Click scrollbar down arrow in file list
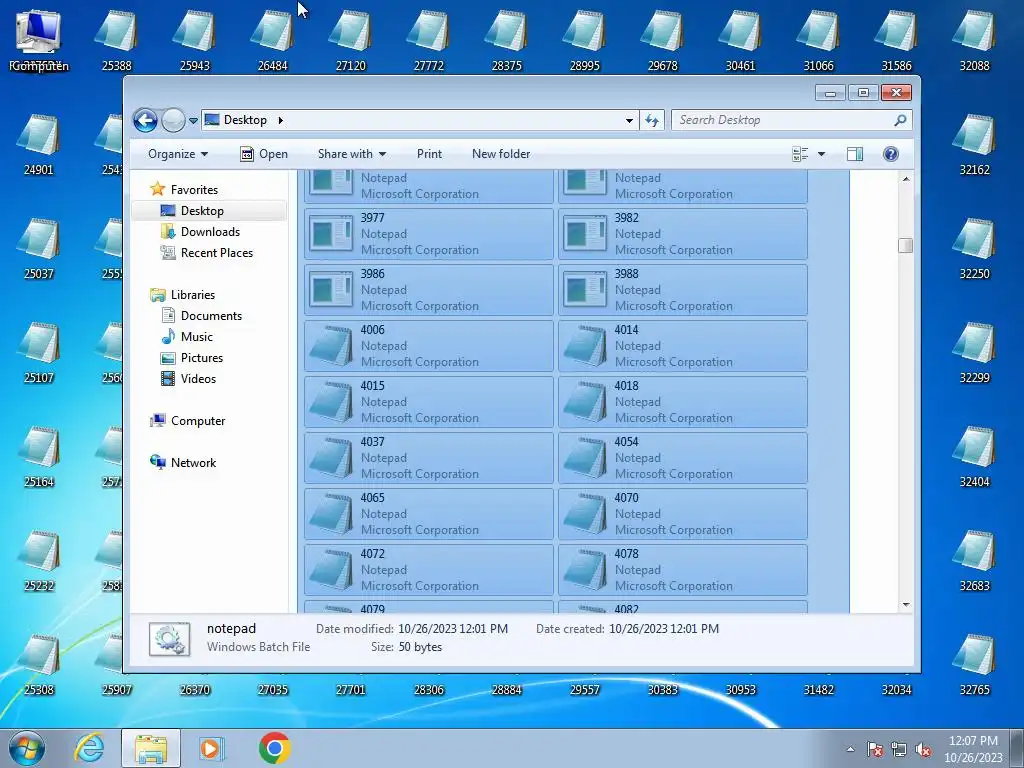The width and height of the screenshot is (1024, 768). click(x=905, y=605)
